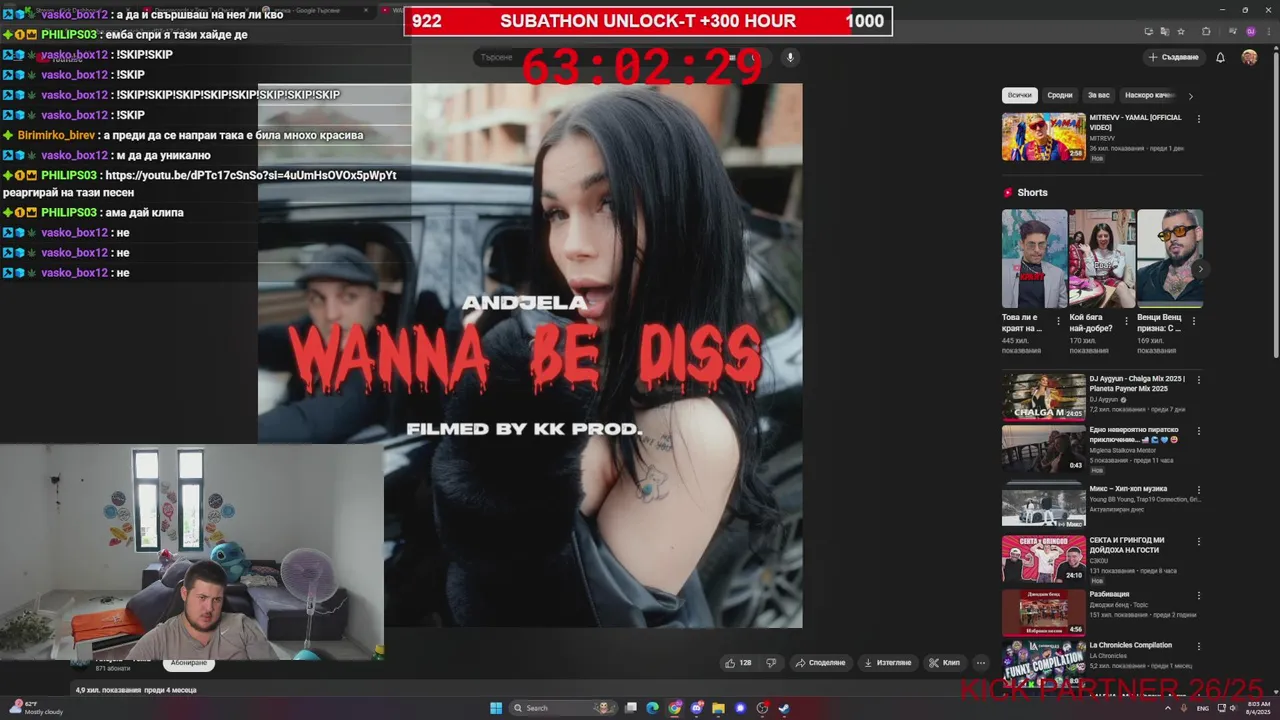
Task: Open the weather widget on taskbar
Action: 37,708
